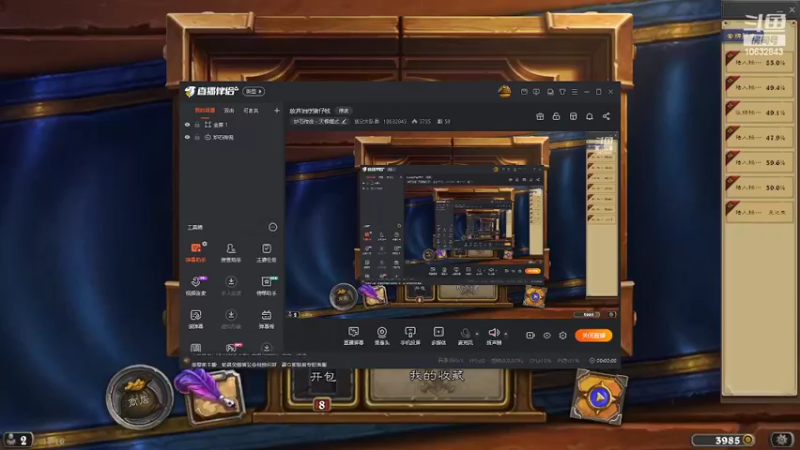Screen dimensions: 800x450
Task: Select the deck entry showing 49.1%
Action: coord(759,112)
